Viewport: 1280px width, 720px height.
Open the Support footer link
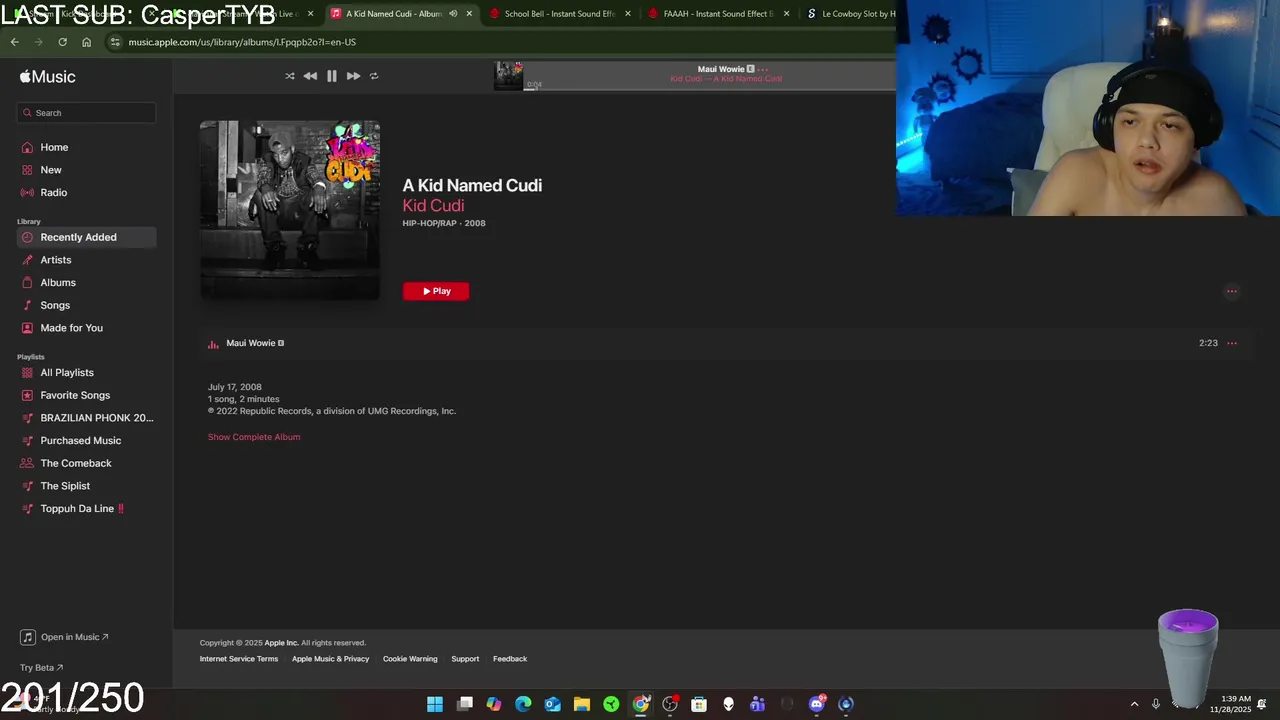(465, 659)
